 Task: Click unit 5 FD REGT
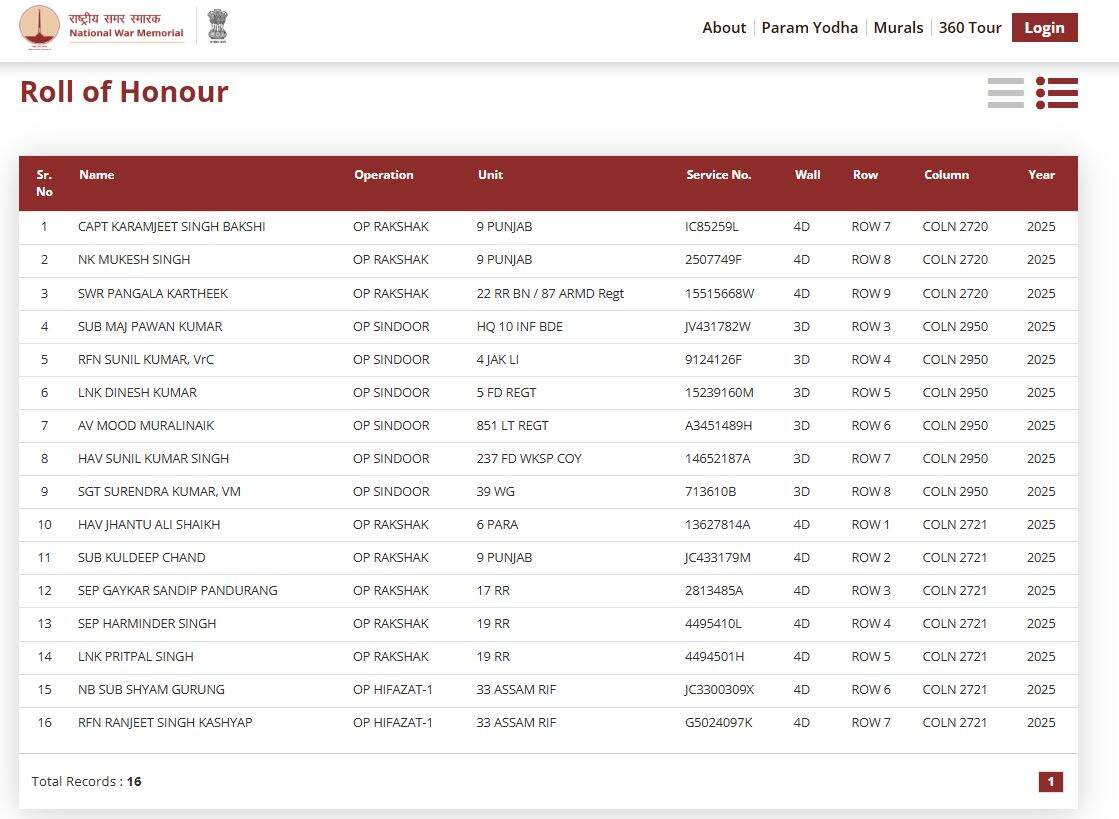tap(506, 392)
